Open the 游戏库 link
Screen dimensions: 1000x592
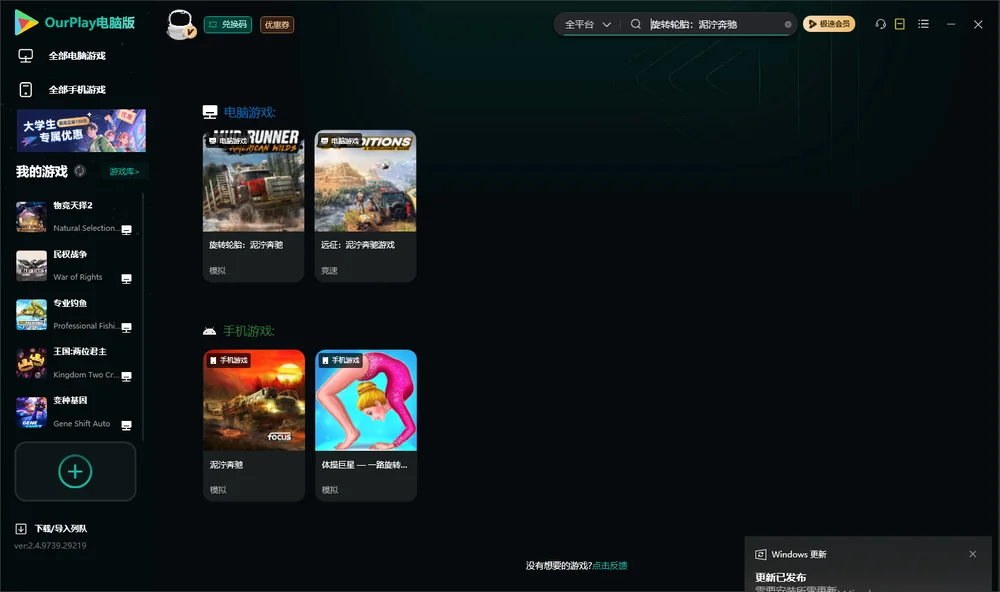click(124, 172)
